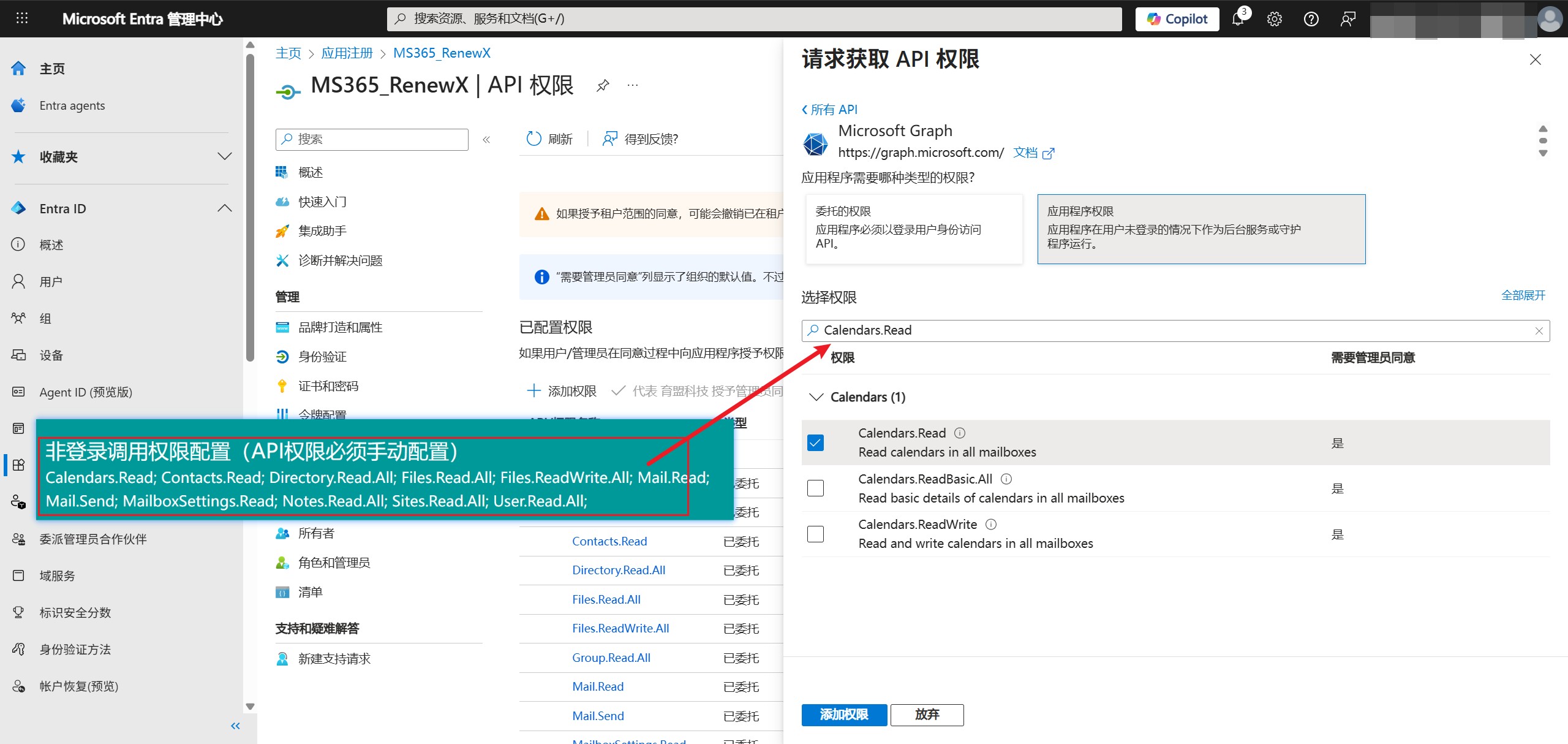Viewport: 1568px width, 744px height.
Task: Click 得到反馈? in the toolbar
Action: click(x=640, y=139)
